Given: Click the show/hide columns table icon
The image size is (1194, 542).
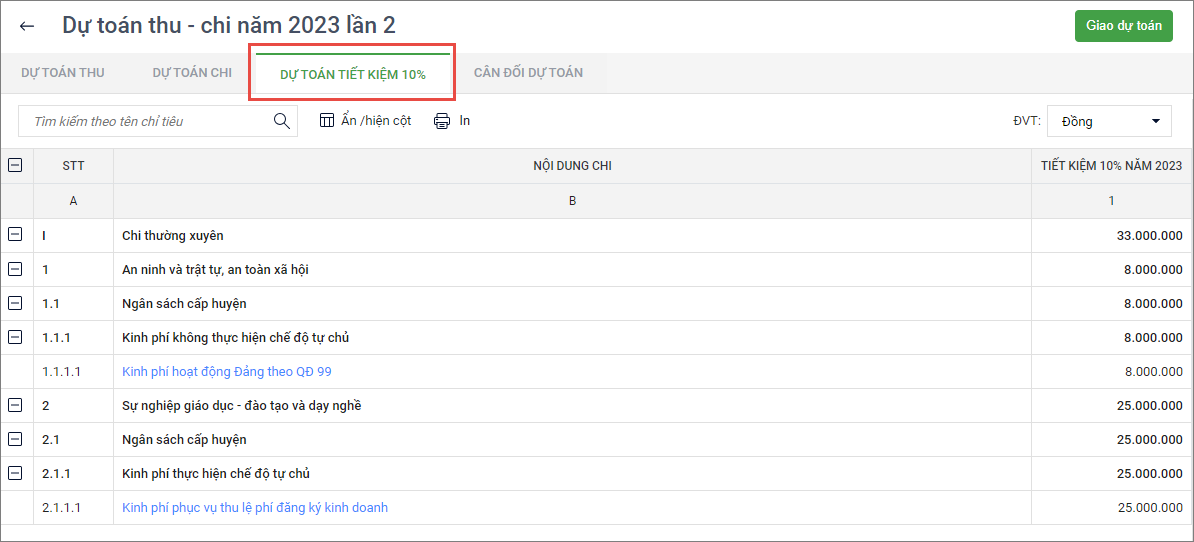Looking at the screenshot, I should tap(327, 121).
